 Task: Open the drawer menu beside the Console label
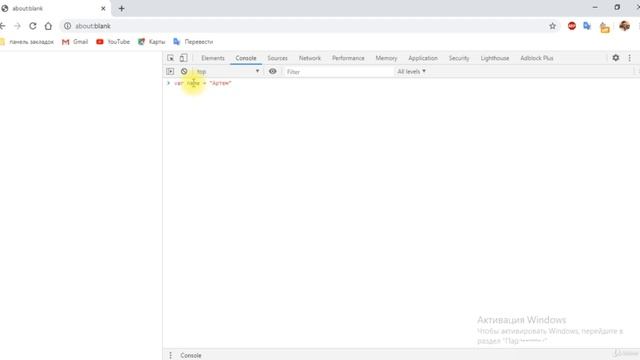(x=171, y=355)
